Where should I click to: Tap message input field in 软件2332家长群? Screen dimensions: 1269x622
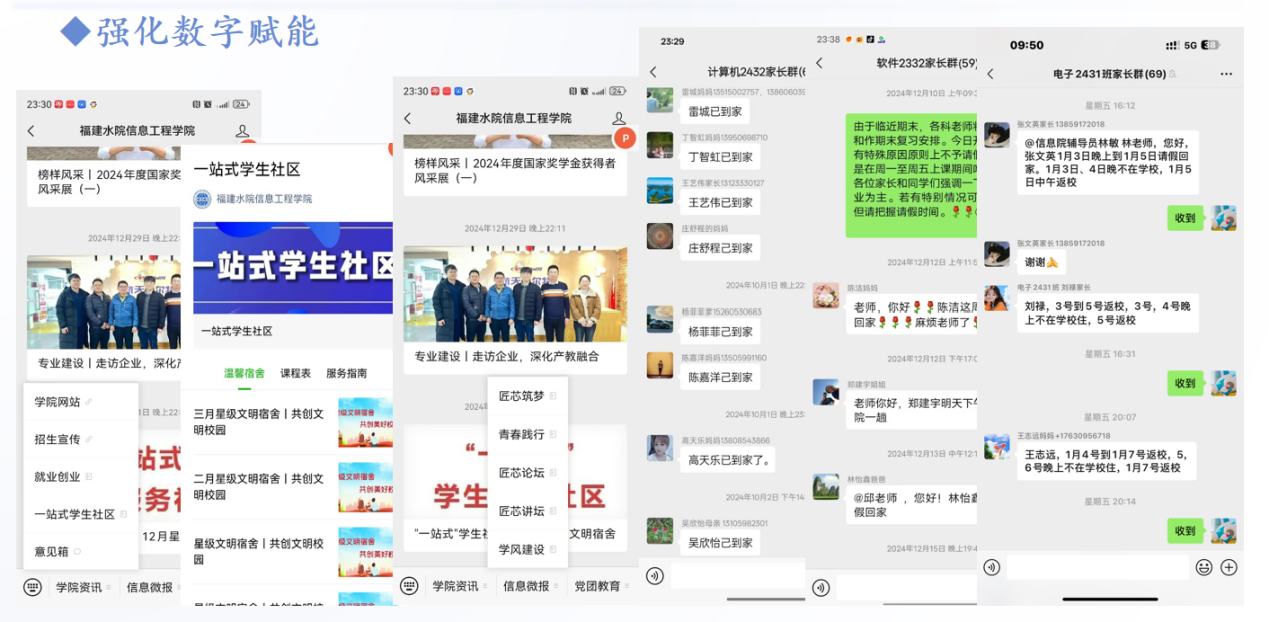click(x=906, y=588)
